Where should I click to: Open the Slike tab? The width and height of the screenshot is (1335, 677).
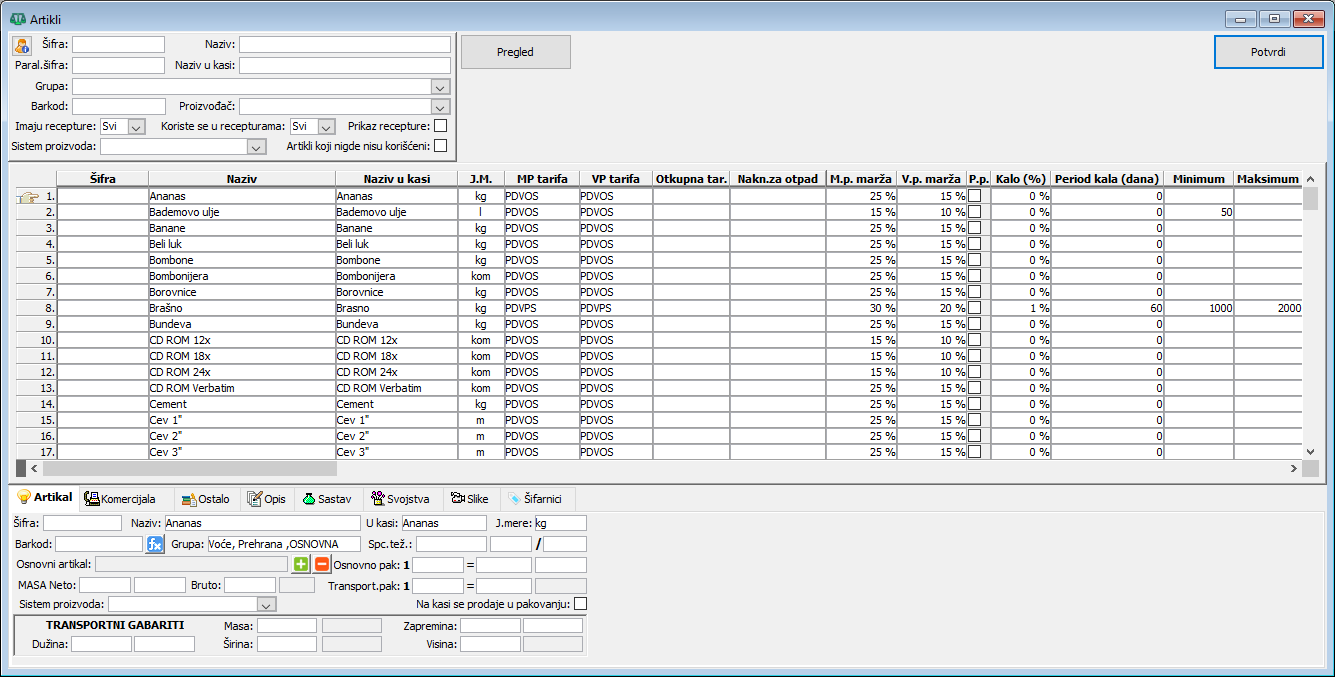point(471,499)
